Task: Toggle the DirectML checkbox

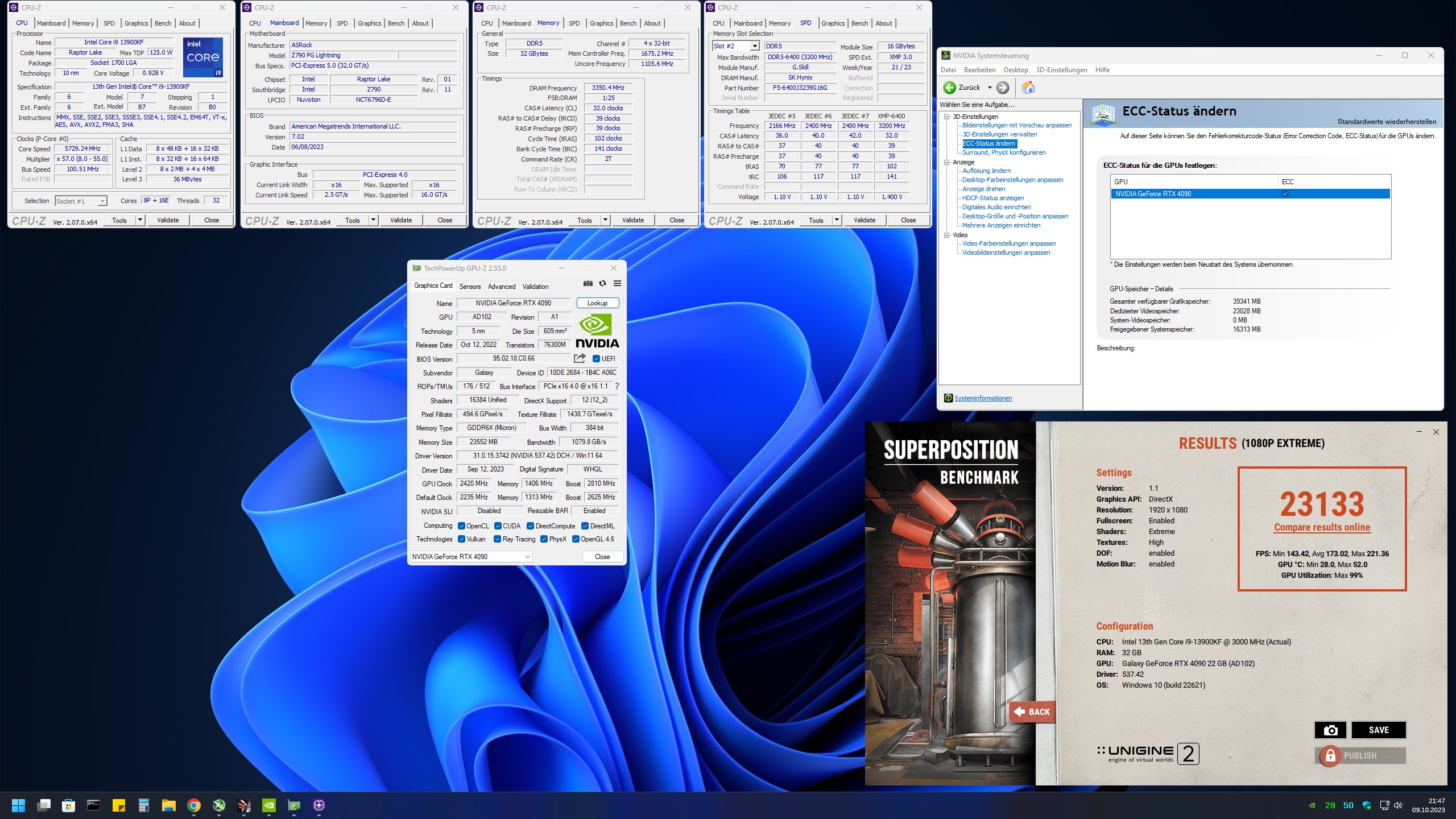Action: click(585, 526)
